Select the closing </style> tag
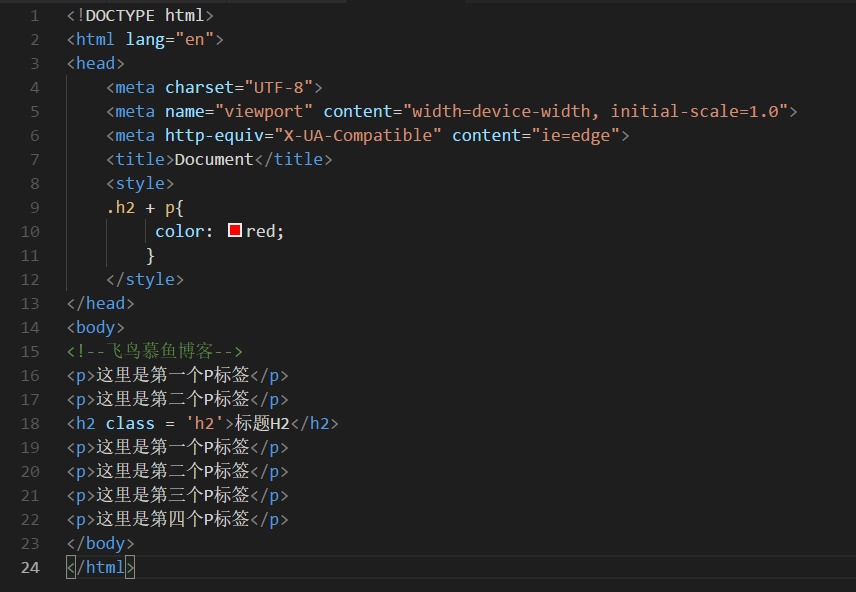This screenshot has width=856, height=592. 145,279
